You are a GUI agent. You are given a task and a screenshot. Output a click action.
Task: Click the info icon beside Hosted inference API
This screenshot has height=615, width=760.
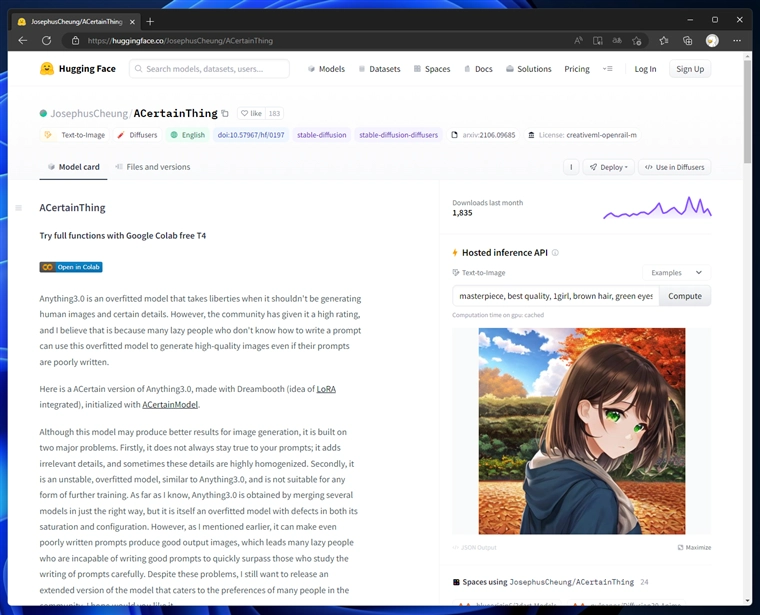[555, 252]
